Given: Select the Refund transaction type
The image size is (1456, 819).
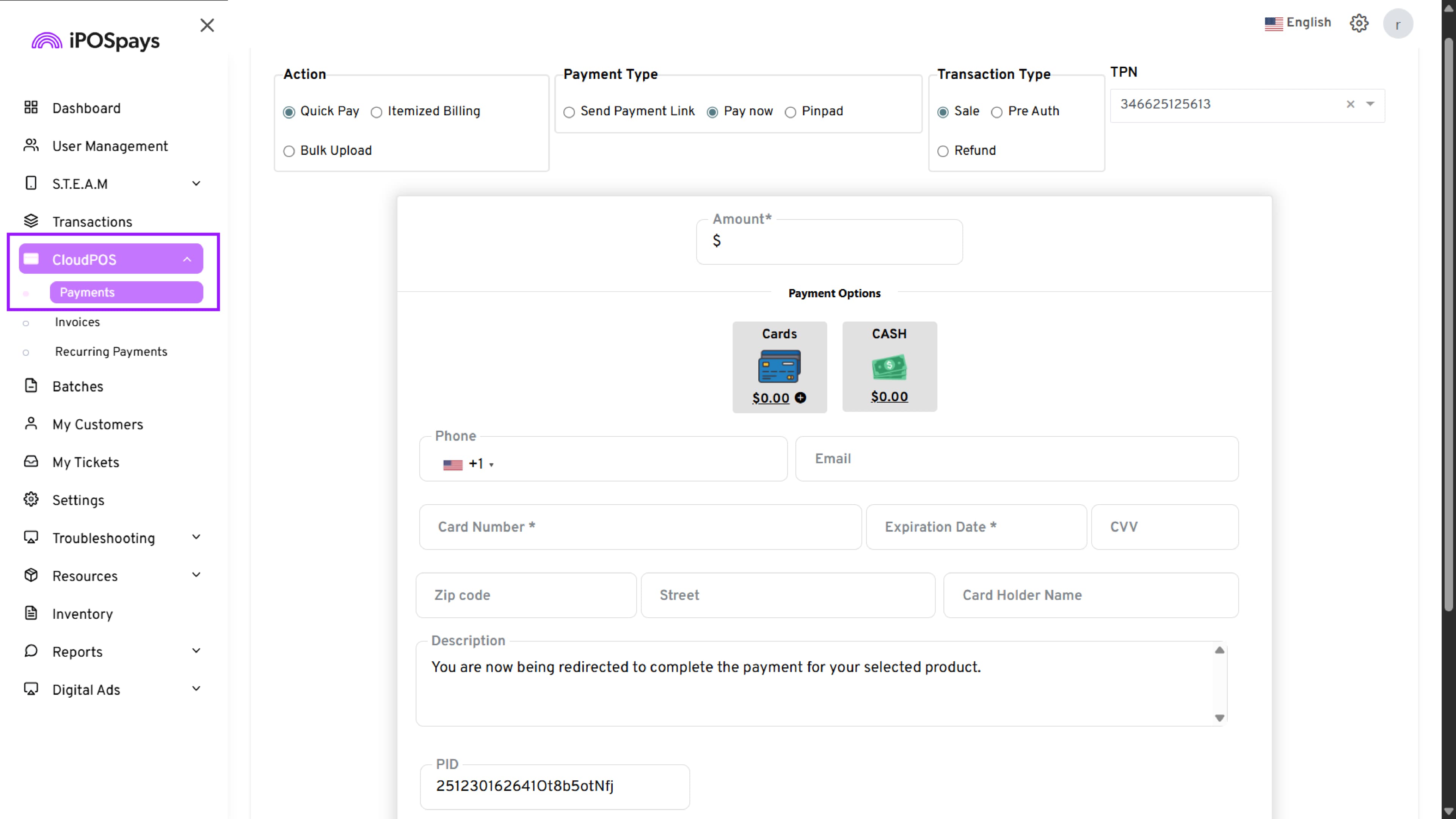Looking at the screenshot, I should 943,151.
